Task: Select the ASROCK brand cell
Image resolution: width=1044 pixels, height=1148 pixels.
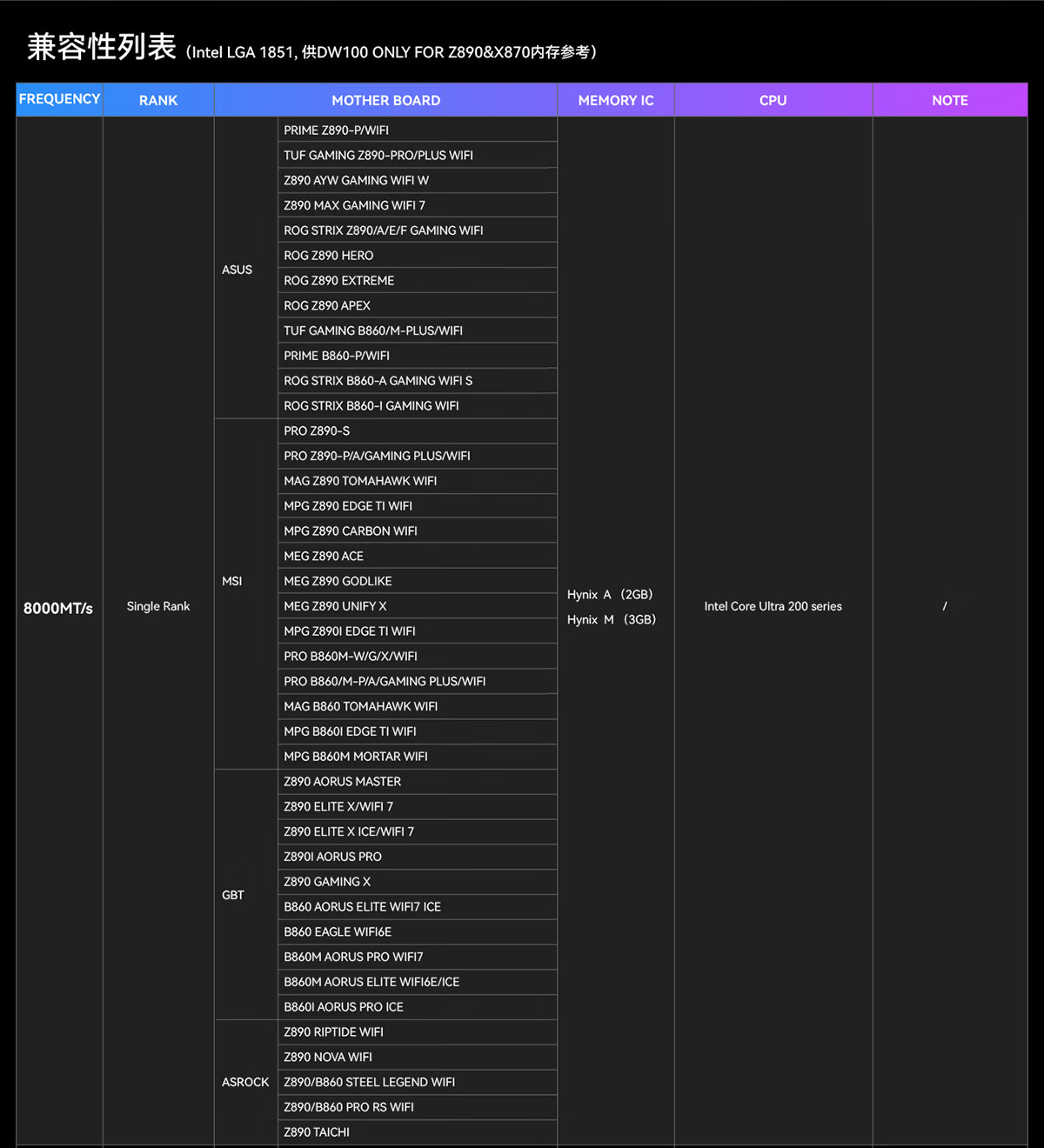Action: [245, 1082]
